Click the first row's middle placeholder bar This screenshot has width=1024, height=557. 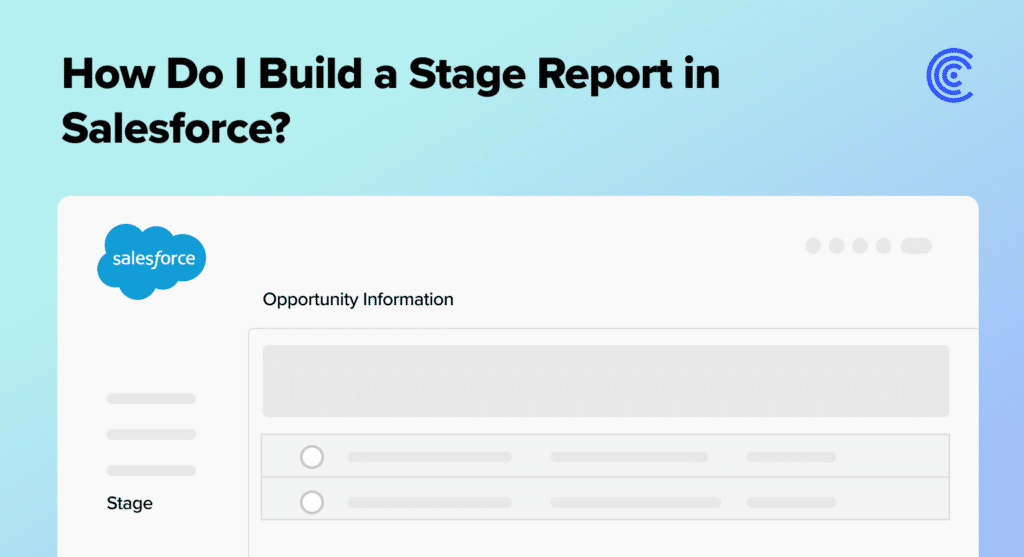[x=629, y=457]
